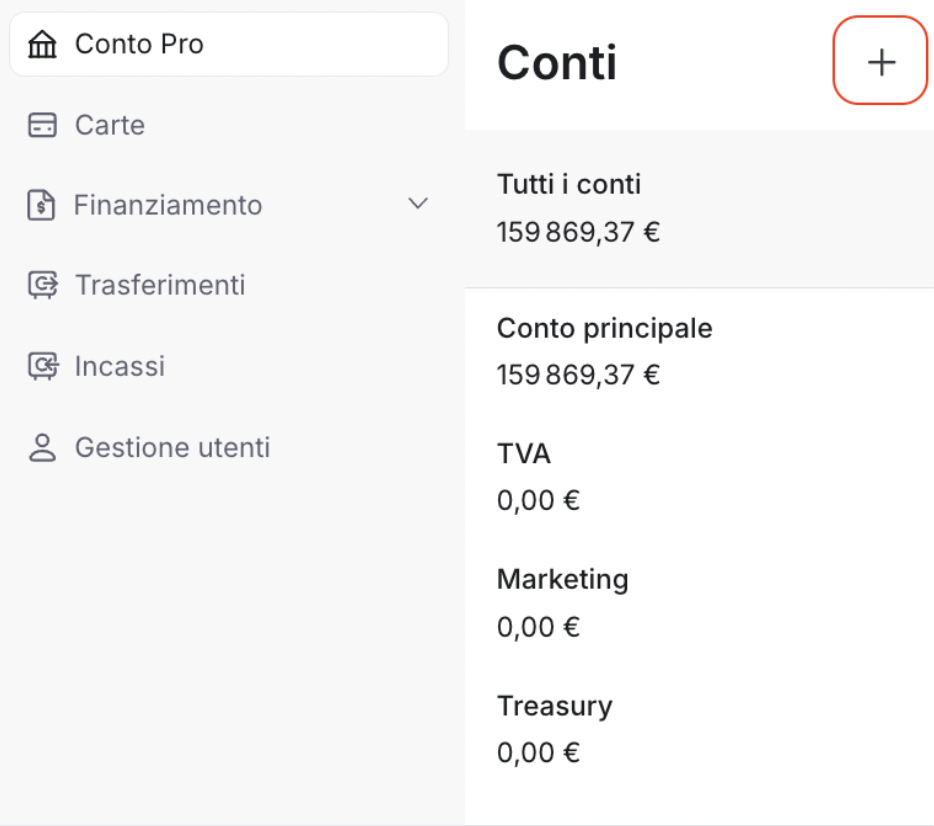
Task: Select the TVA account
Action: point(699,477)
